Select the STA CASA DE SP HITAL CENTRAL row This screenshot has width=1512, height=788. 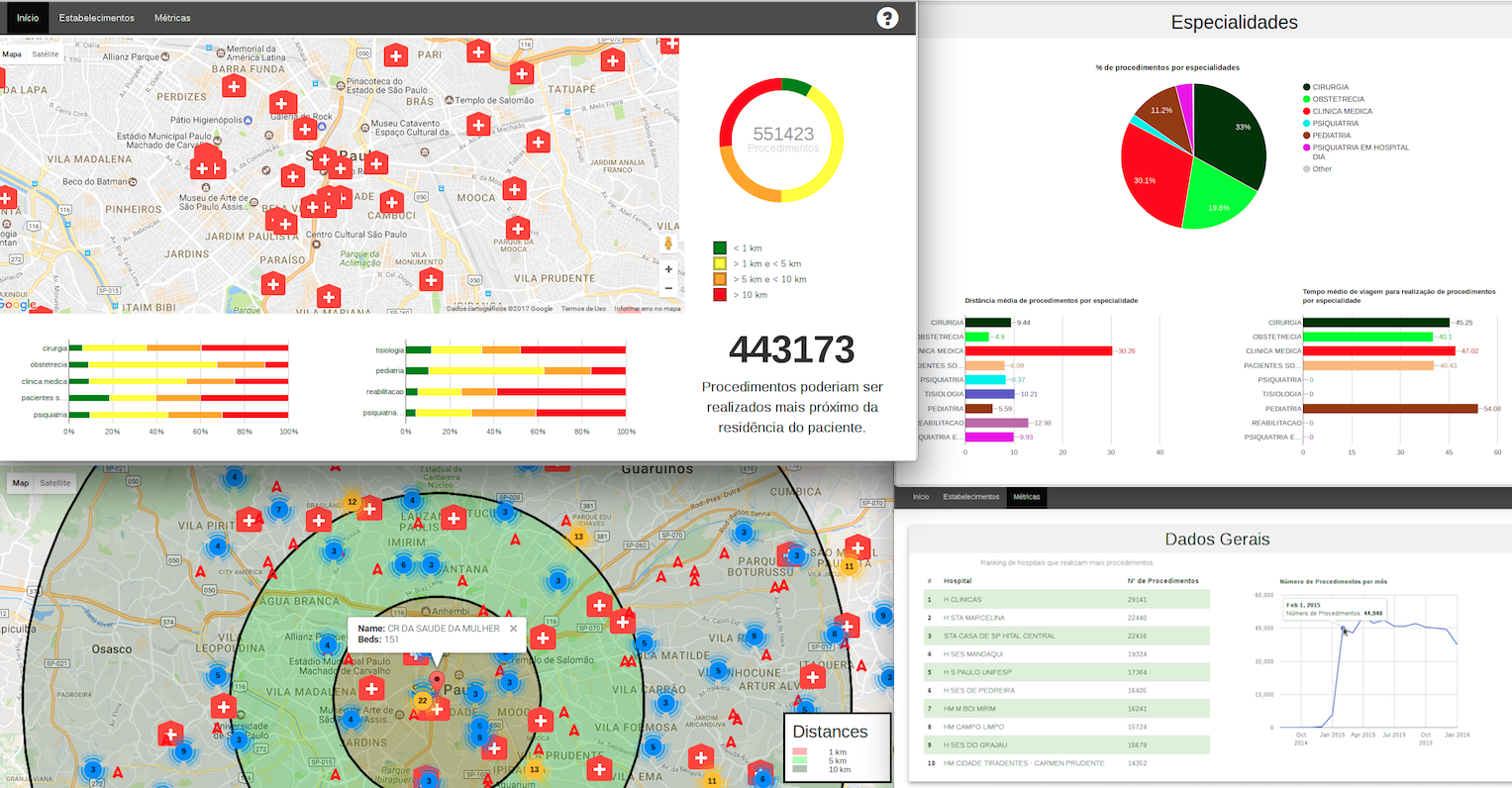(x=1065, y=636)
